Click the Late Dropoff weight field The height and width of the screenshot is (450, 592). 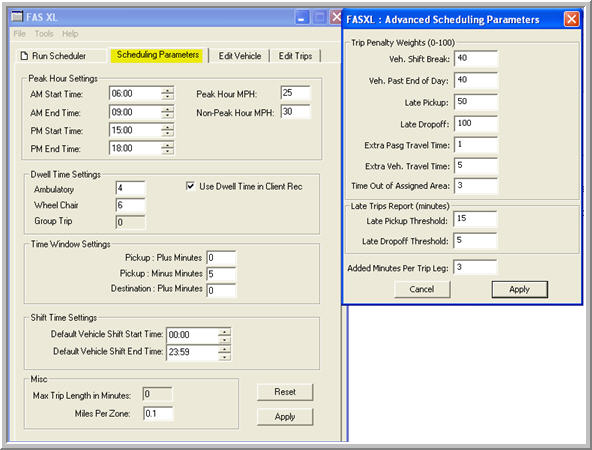(476, 123)
